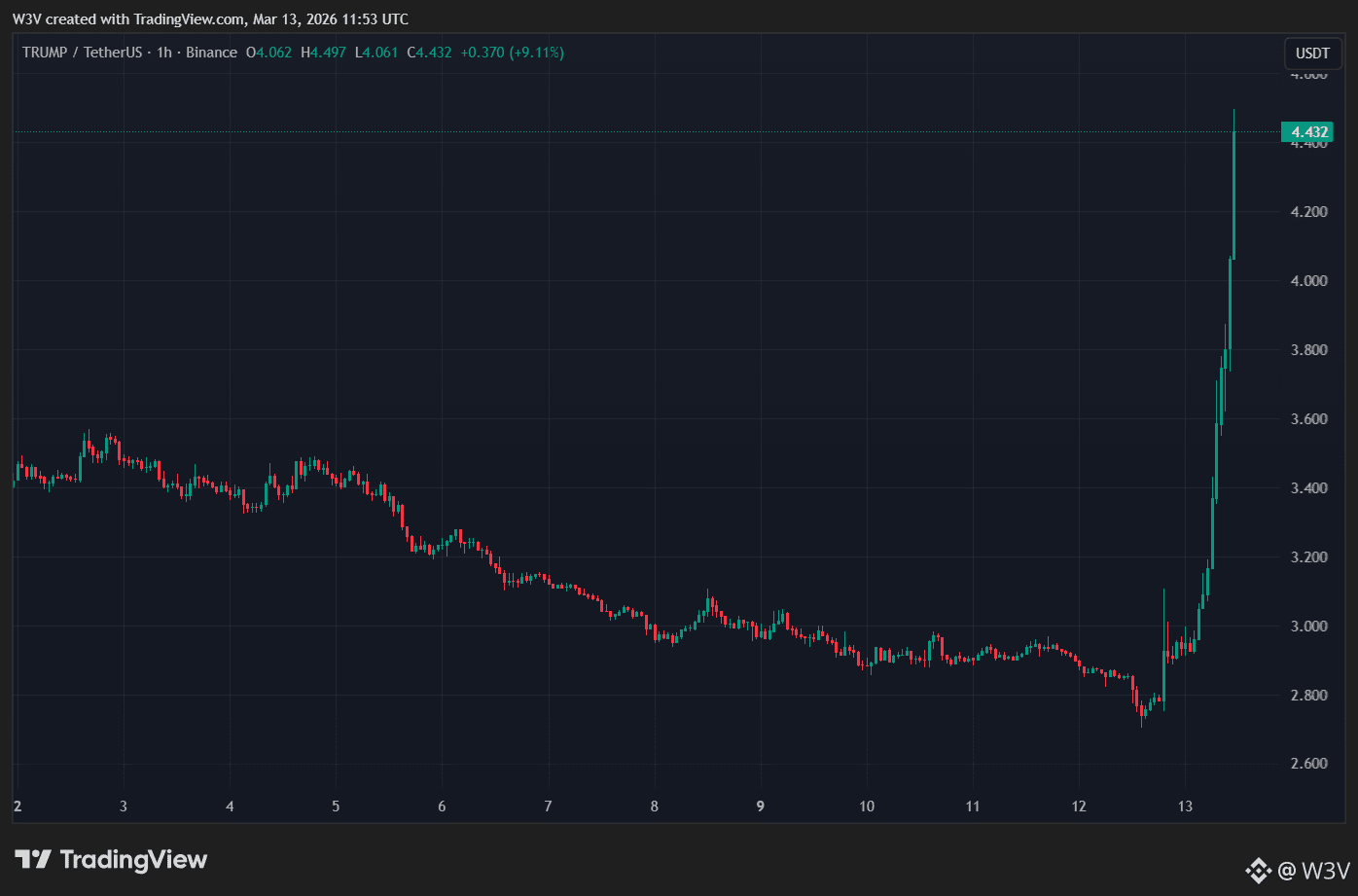1358x896 pixels.
Task: Click the 3.200 price axis label
Action: pyautogui.click(x=1309, y=557)
